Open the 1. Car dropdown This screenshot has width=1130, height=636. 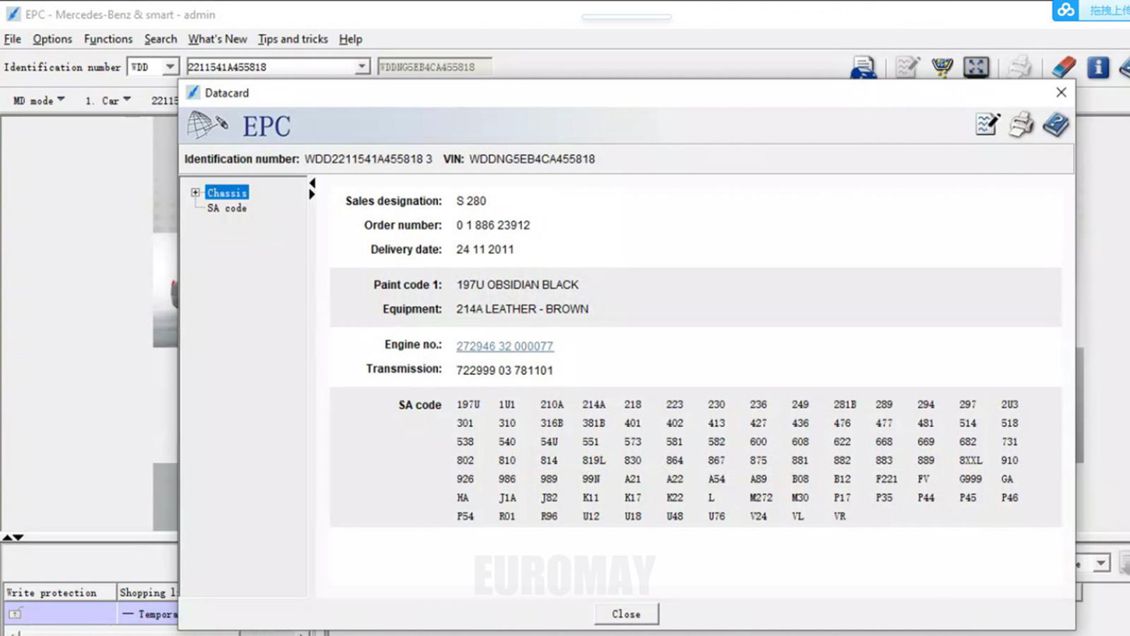(x=108, y=101)
